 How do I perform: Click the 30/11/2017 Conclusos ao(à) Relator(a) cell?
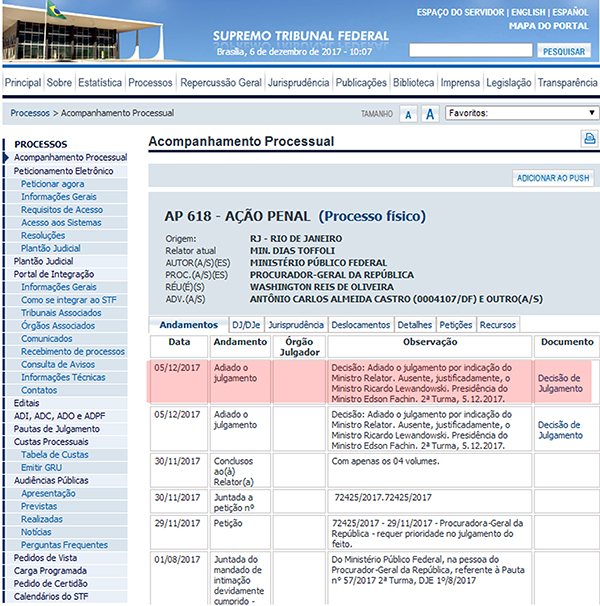(x=240, y=471)
